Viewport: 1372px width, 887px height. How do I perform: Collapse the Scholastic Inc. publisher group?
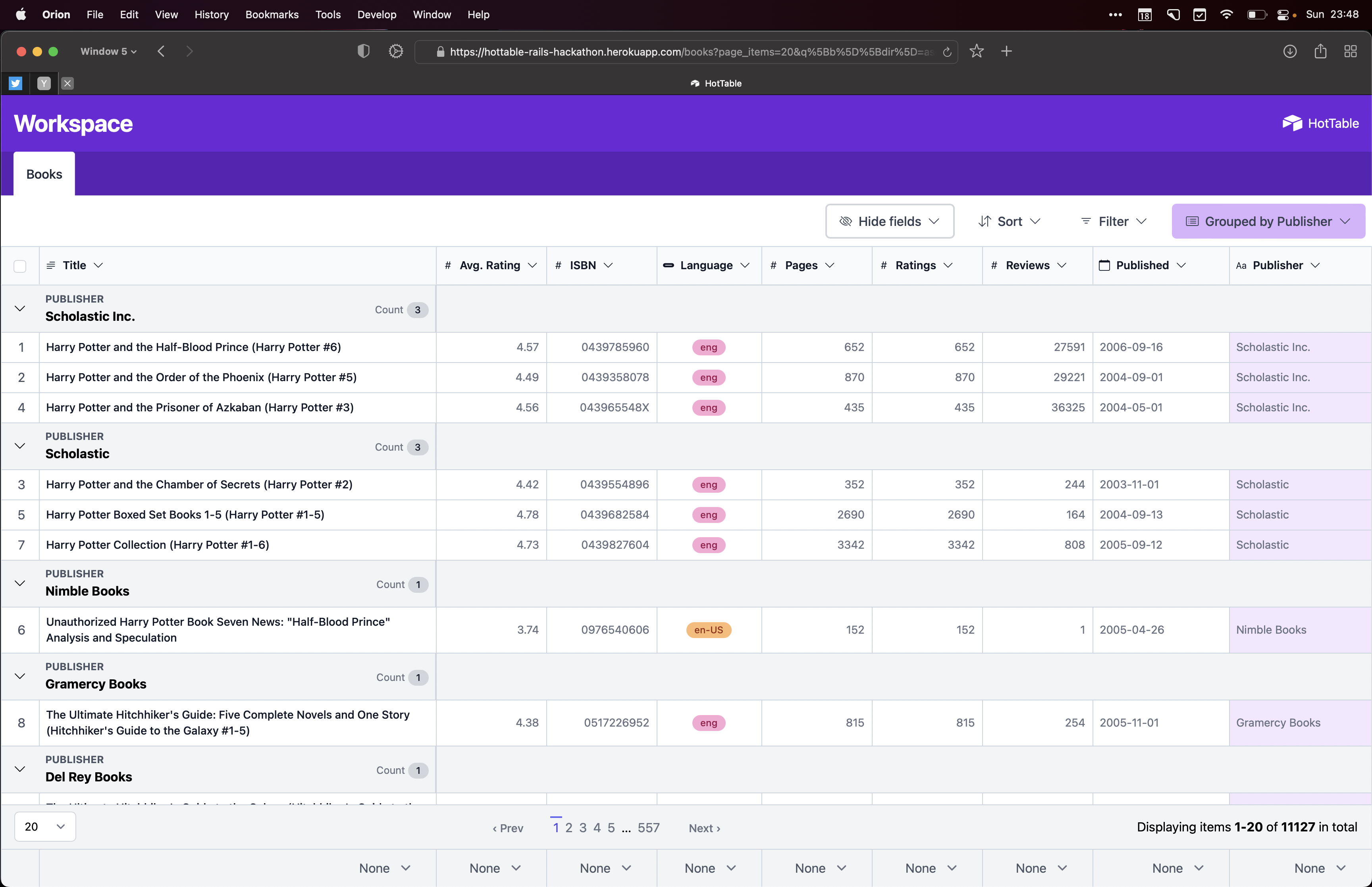20,309
